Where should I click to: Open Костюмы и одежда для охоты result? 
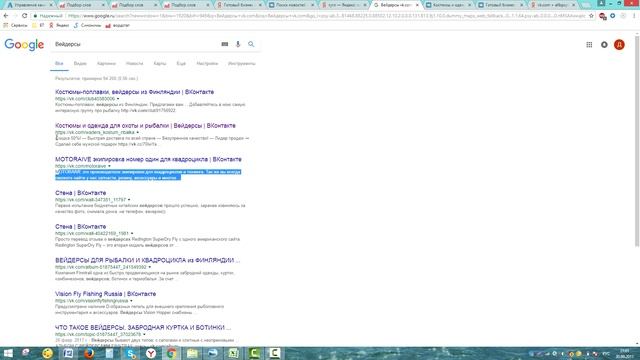coord(145,126)
